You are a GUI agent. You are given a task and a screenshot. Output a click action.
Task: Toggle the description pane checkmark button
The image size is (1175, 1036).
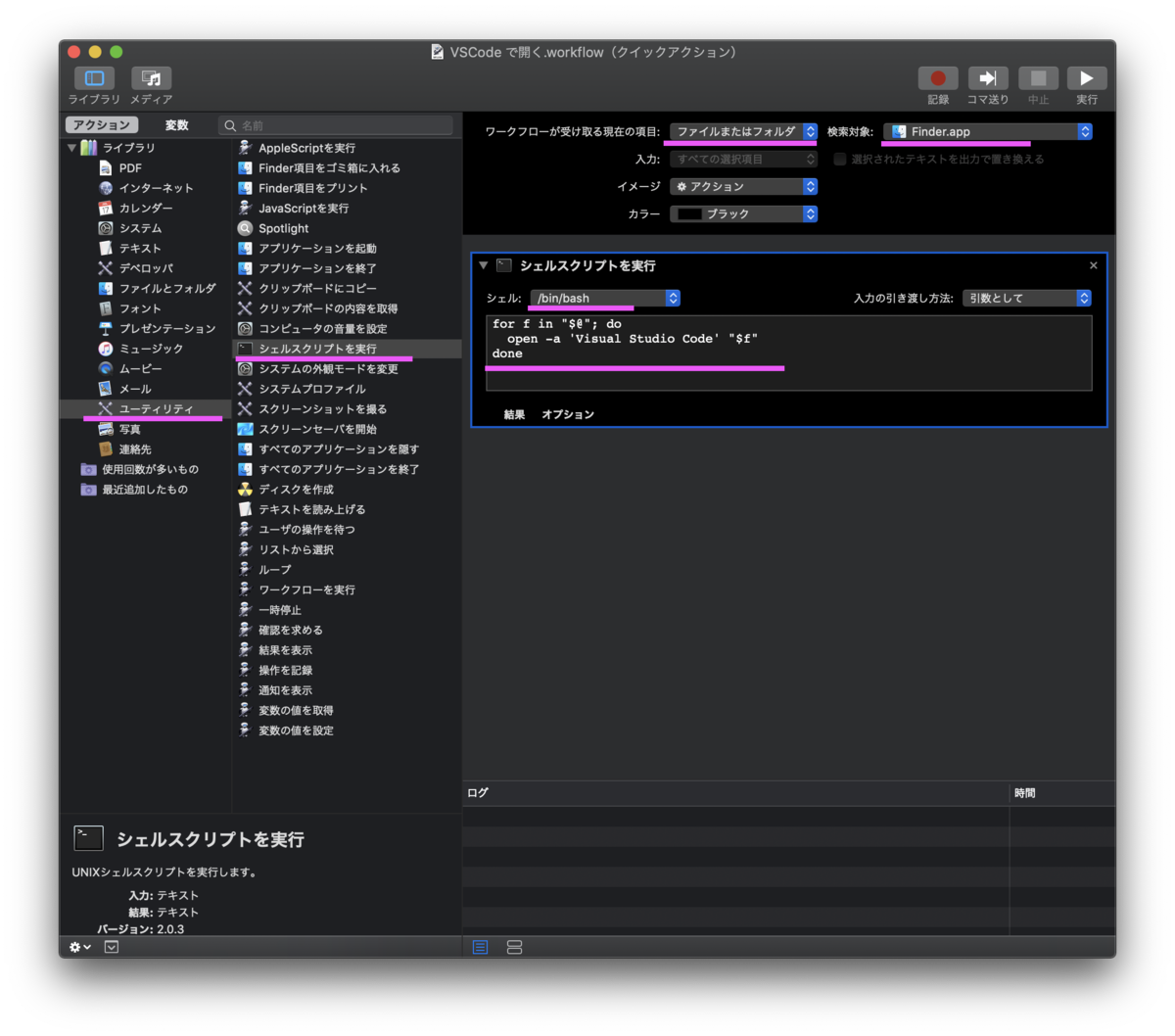(112, 947)
